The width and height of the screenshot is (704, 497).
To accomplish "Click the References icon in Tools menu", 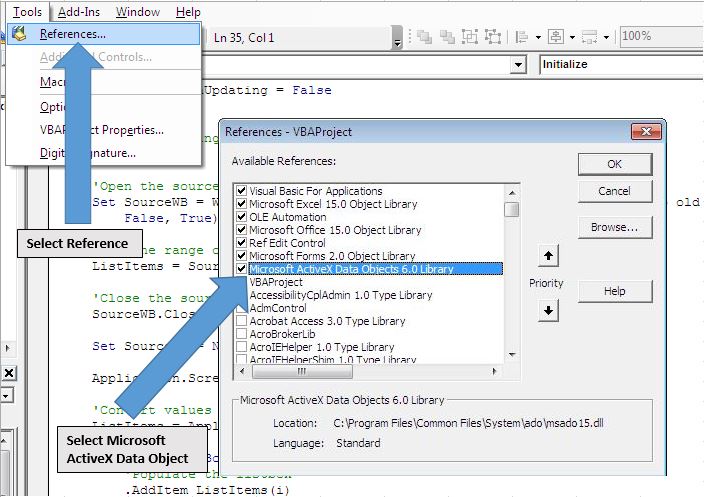I will 19,34.
